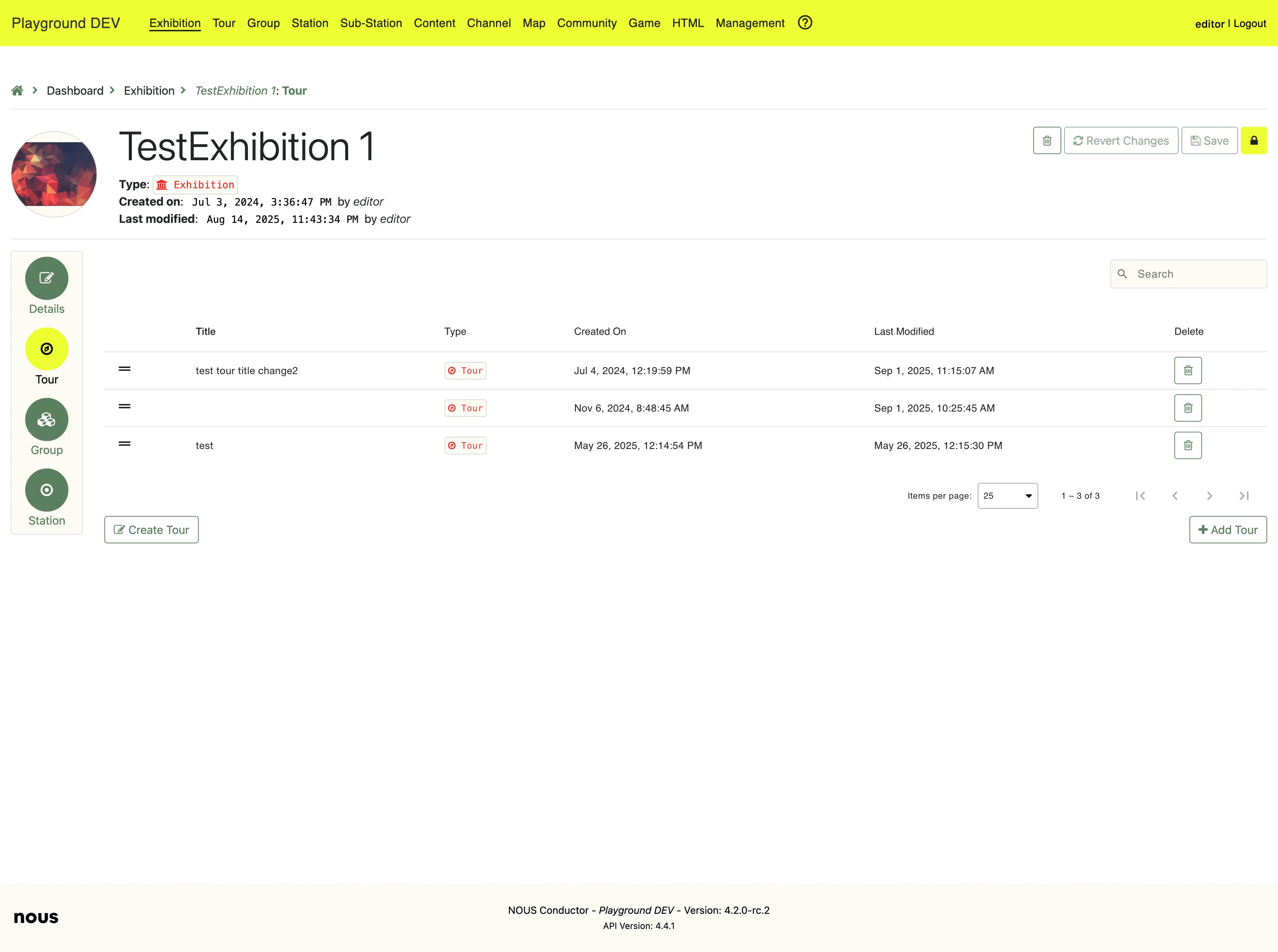Jump to last page arrow
The height and width of the screenshot is (952, 1278).
[1244, 495]
